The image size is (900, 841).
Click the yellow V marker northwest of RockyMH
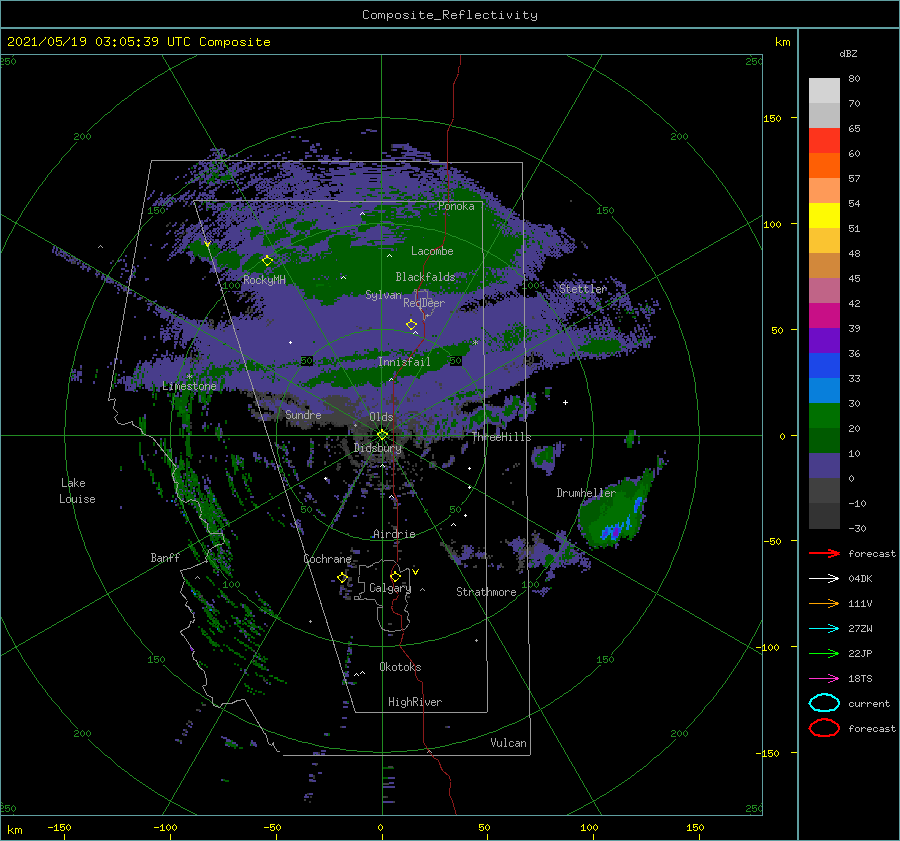click(207, 245)
